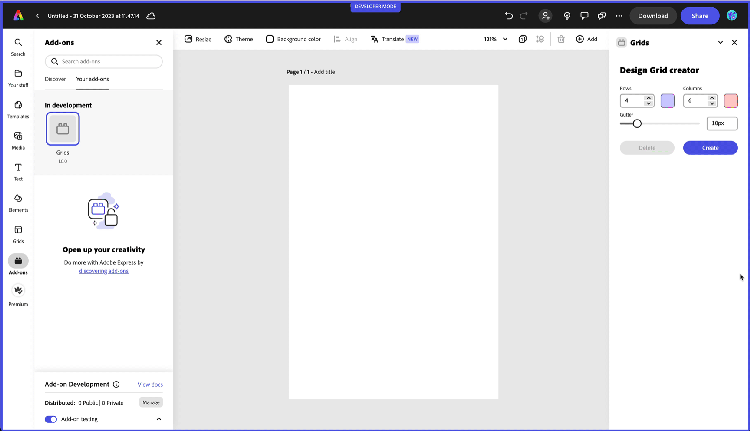
Task: Click the Create grid button
Action: click(x=710, y=148)
